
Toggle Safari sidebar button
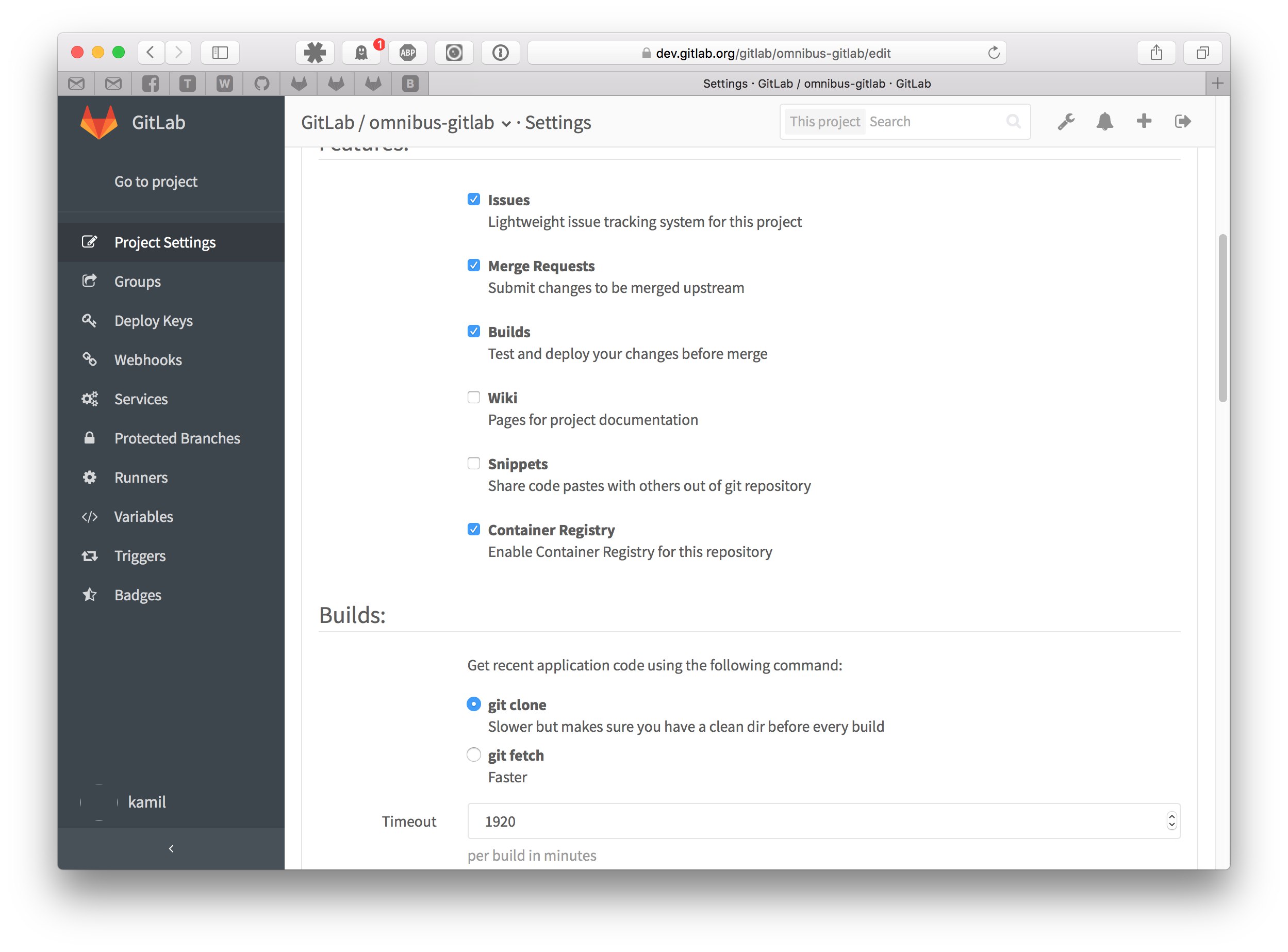pyautogui.click(x=220, y=53)
